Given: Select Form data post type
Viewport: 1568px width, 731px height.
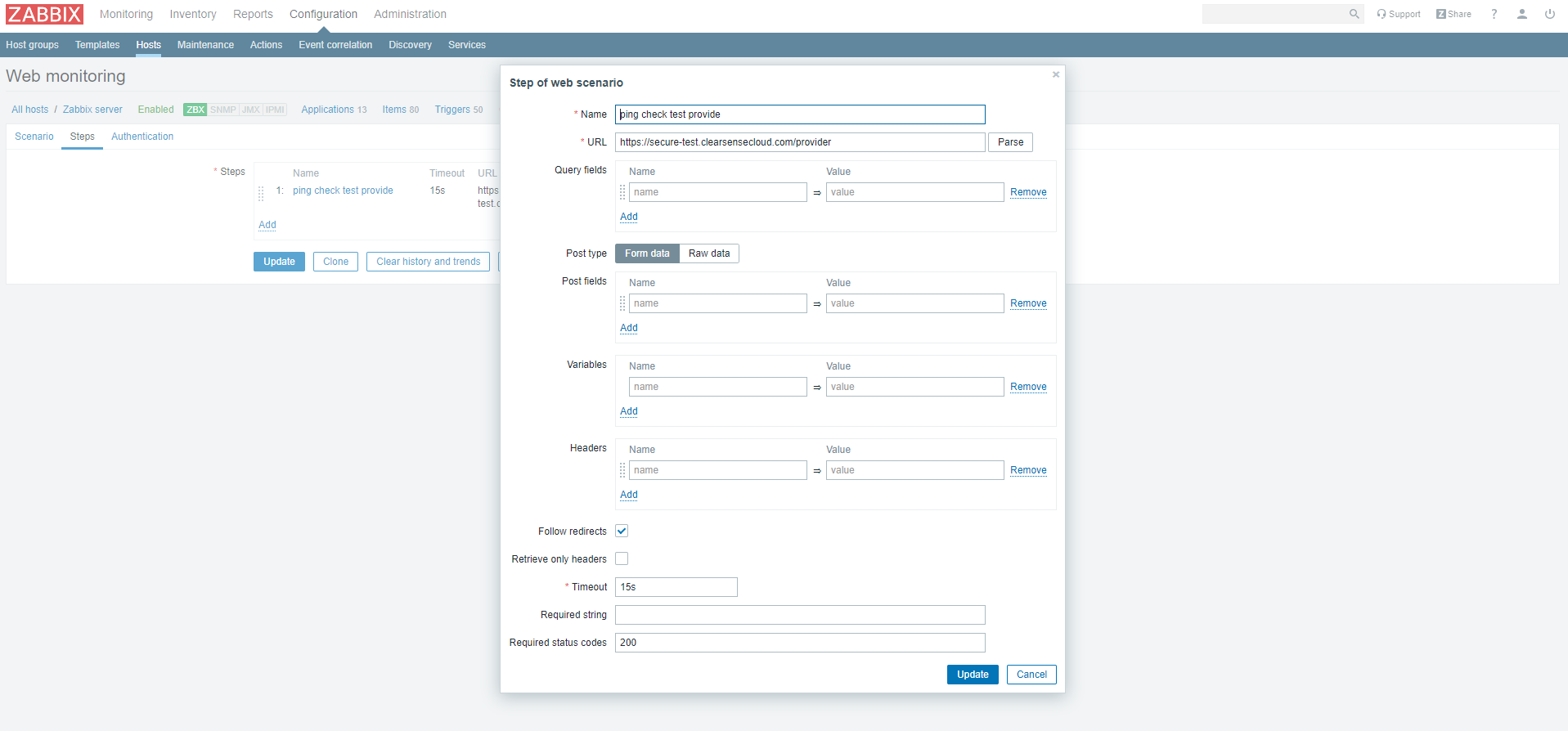Looking at the screenshot, I should [x=647, y=253].
